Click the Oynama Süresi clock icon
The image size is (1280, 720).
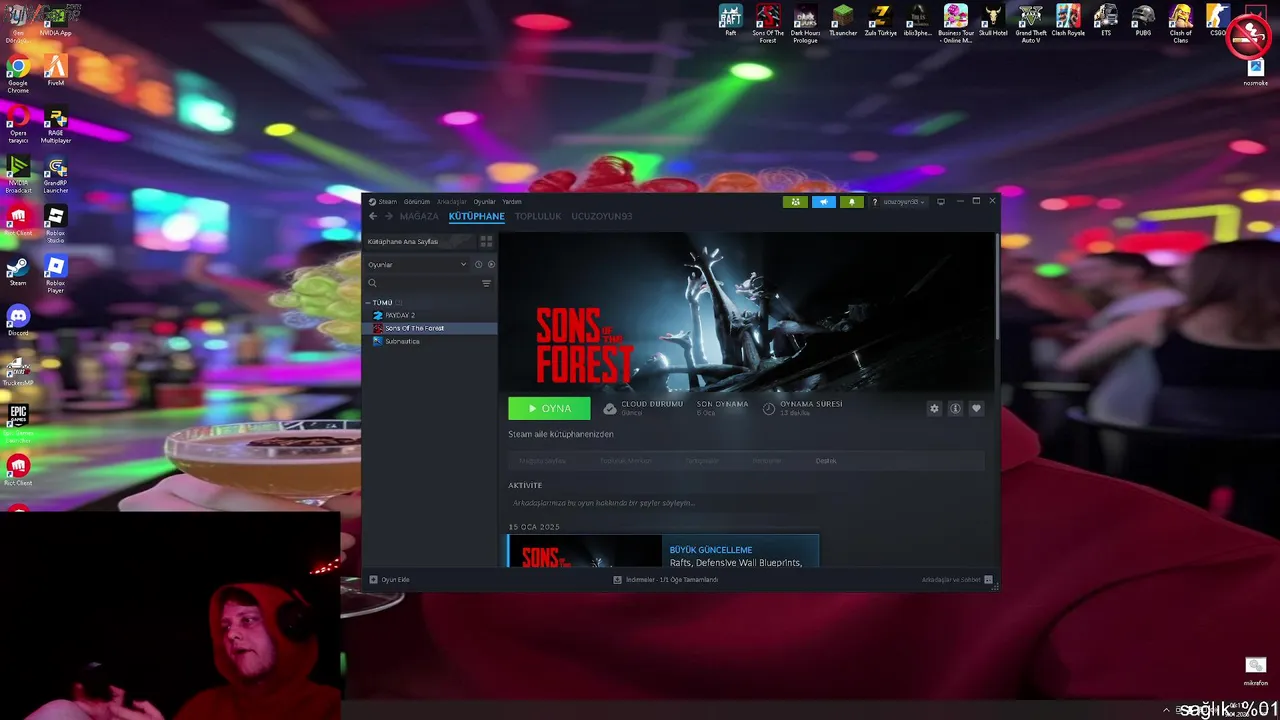pos(769,408)
